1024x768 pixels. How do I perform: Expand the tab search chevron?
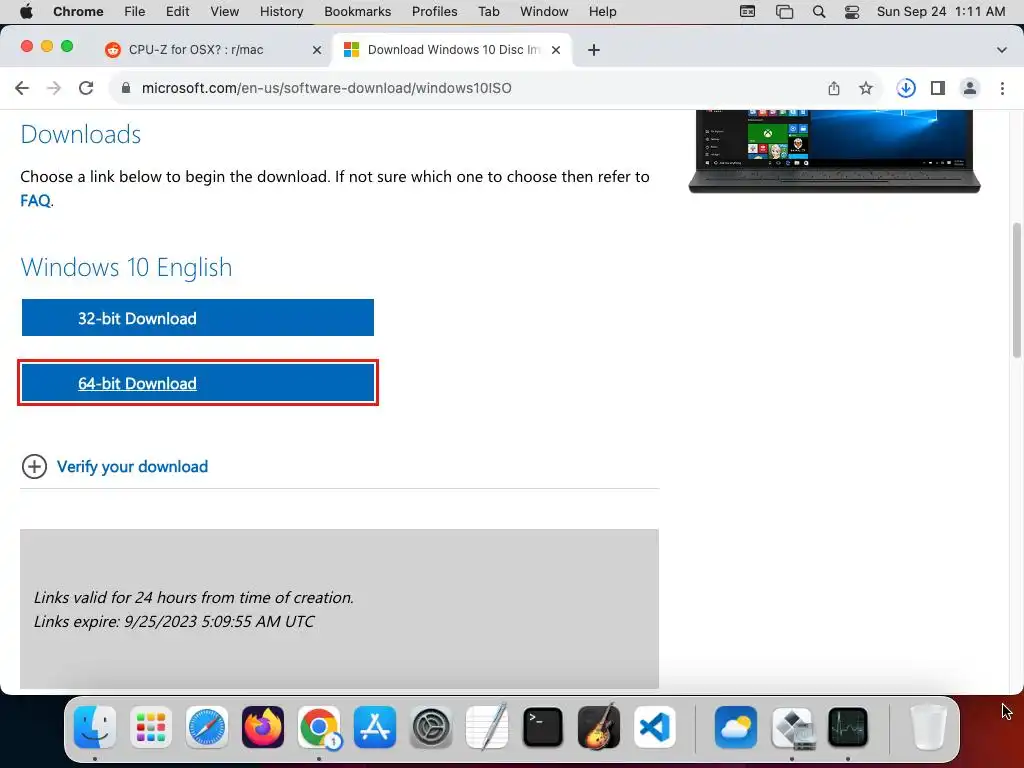[x=1002, y=50]
